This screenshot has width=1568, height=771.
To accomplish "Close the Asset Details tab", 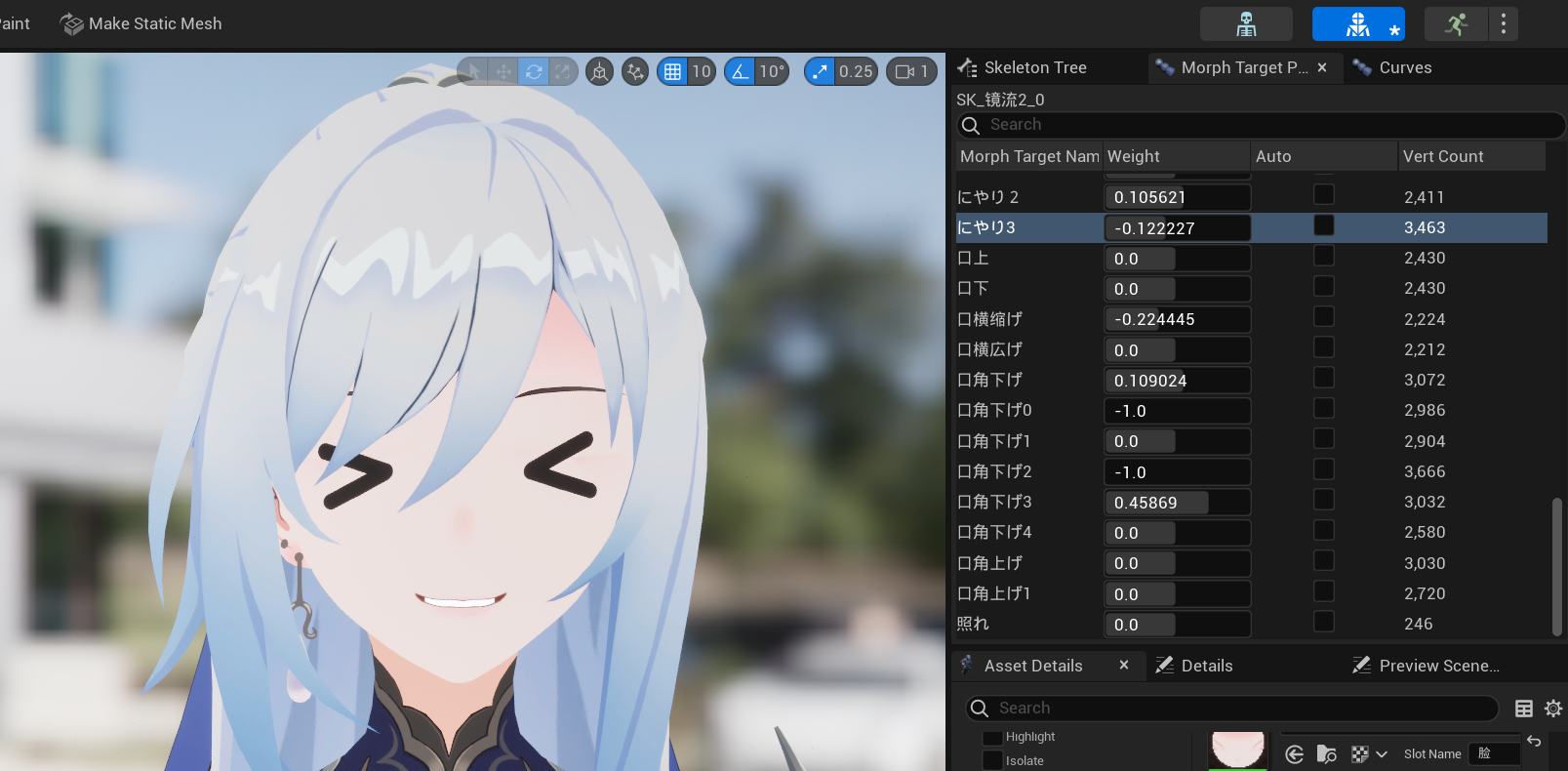I will [1124, 665].
